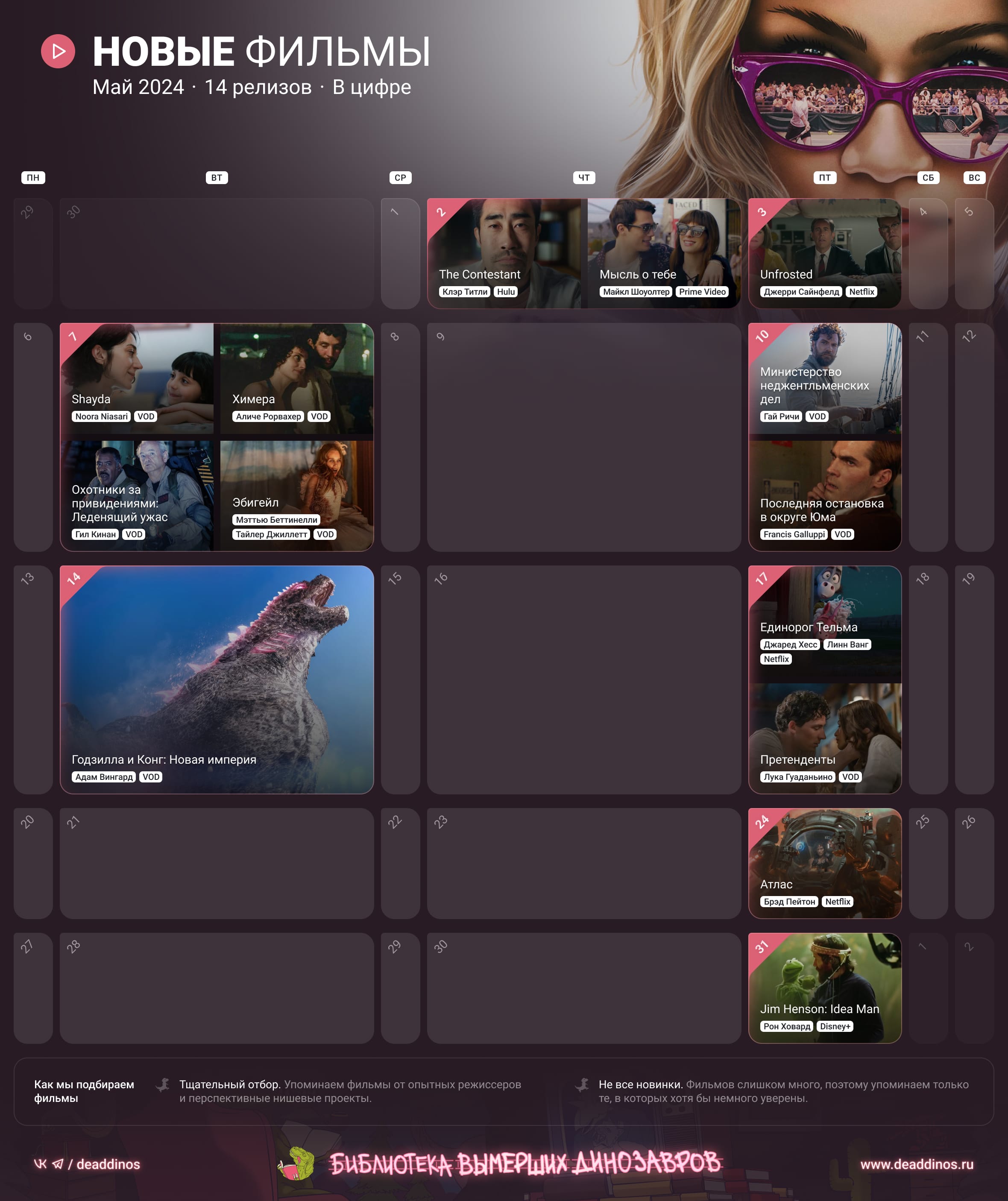Click the Netflix tag on Unfrosted
Image resolution: width=1008 pixels, height=1201 pixels.
(861, 292)
